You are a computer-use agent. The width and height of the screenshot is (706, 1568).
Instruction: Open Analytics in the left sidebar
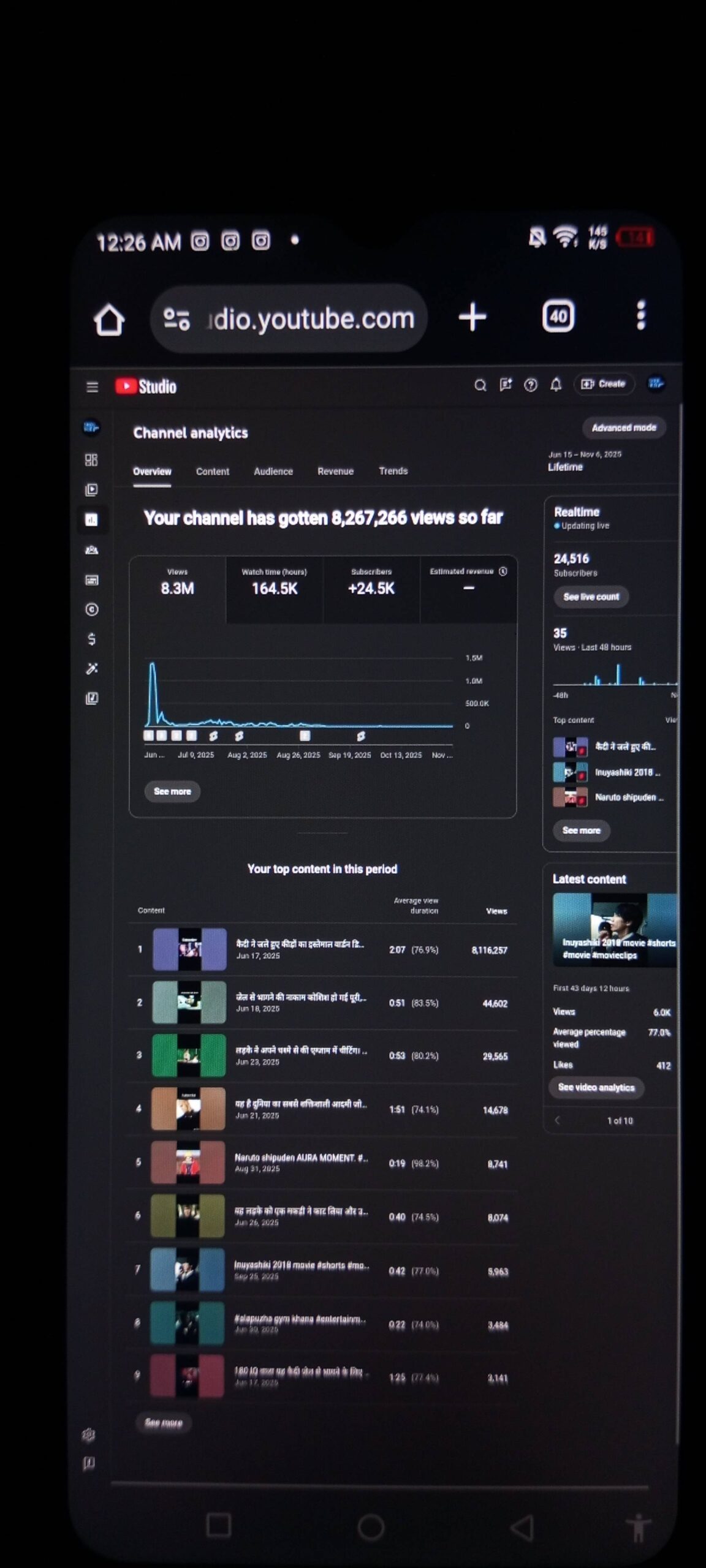click(x=91, y=519)
